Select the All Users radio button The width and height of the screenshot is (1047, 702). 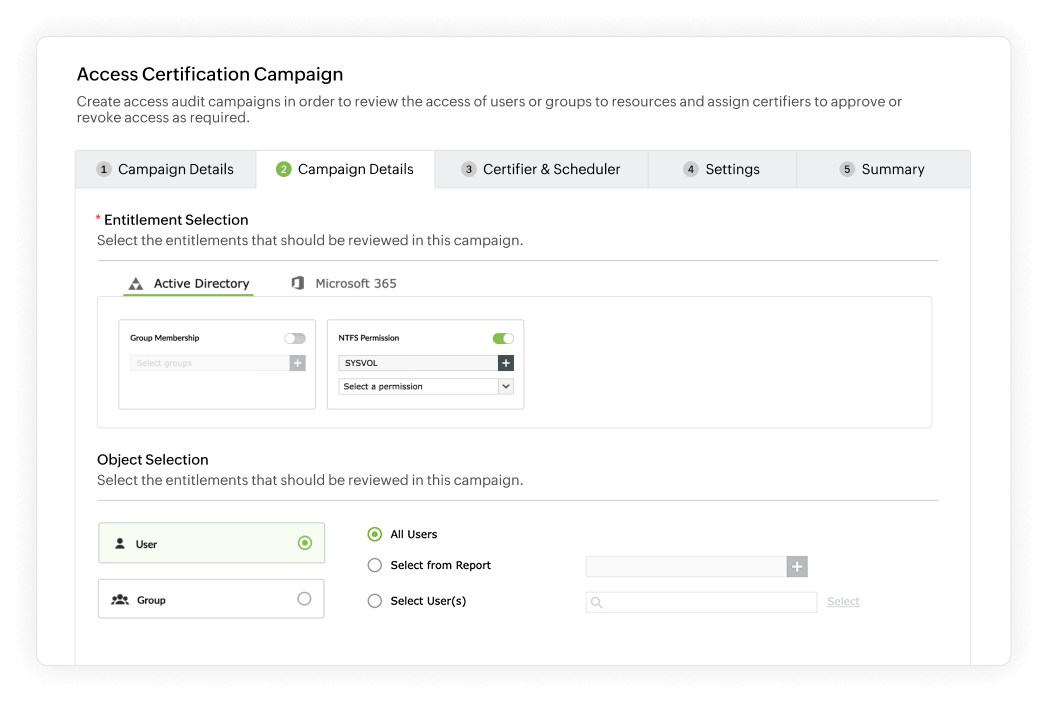coord(375,534)
